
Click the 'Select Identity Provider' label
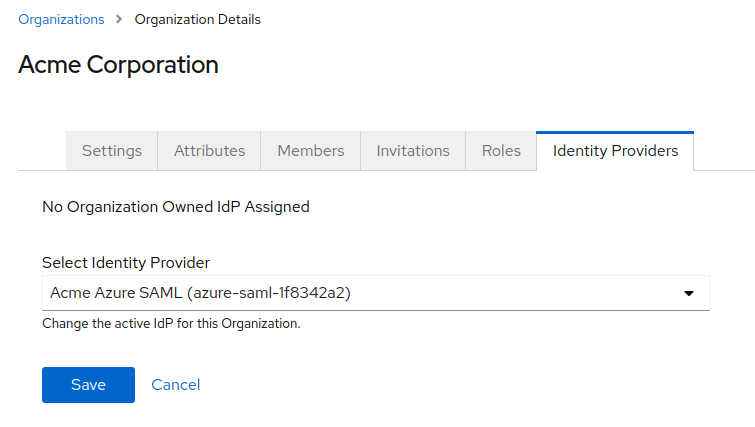(x=126, y=262)
